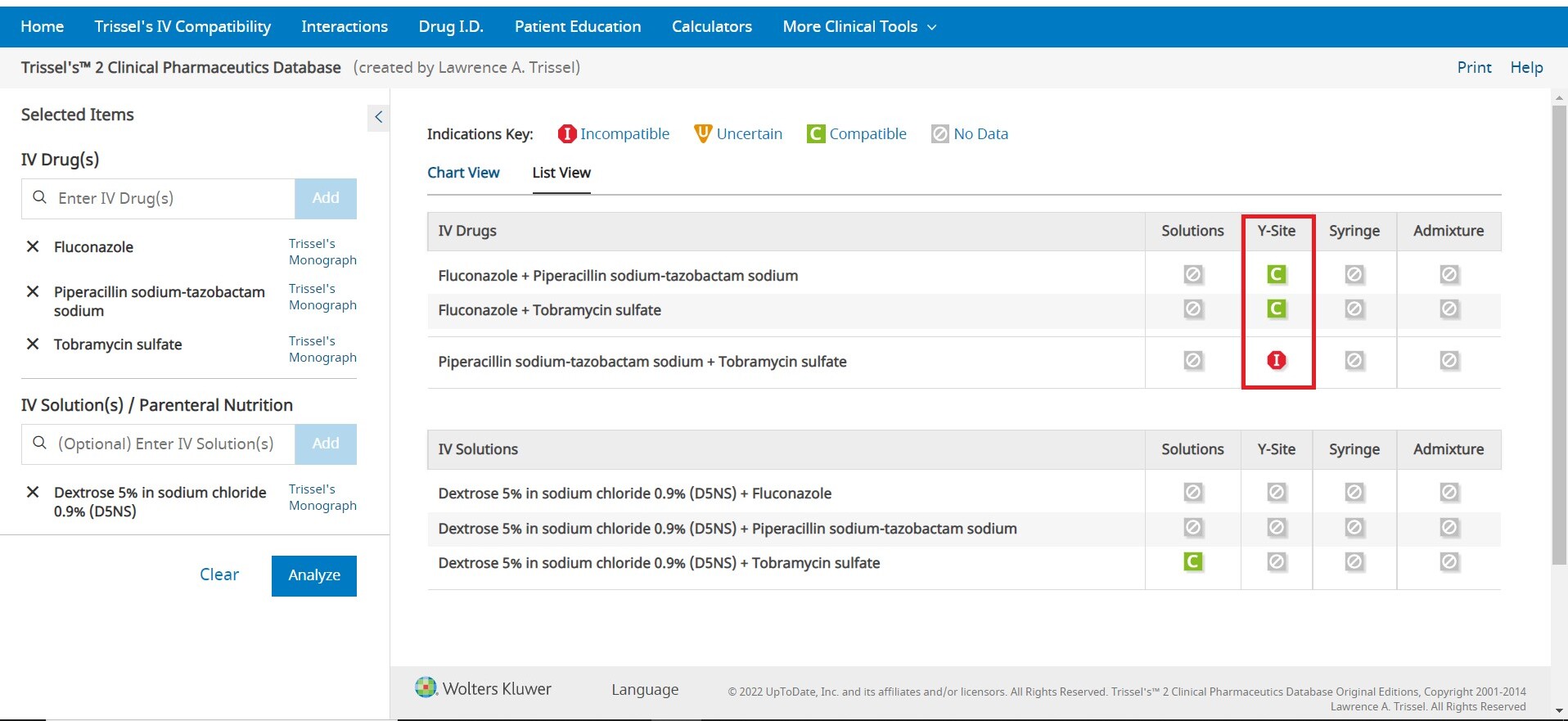Image resolution: width=1568 pixels, height=721 pixels.
Task: Switch to Chart View tab
Action: pos(463,173)
